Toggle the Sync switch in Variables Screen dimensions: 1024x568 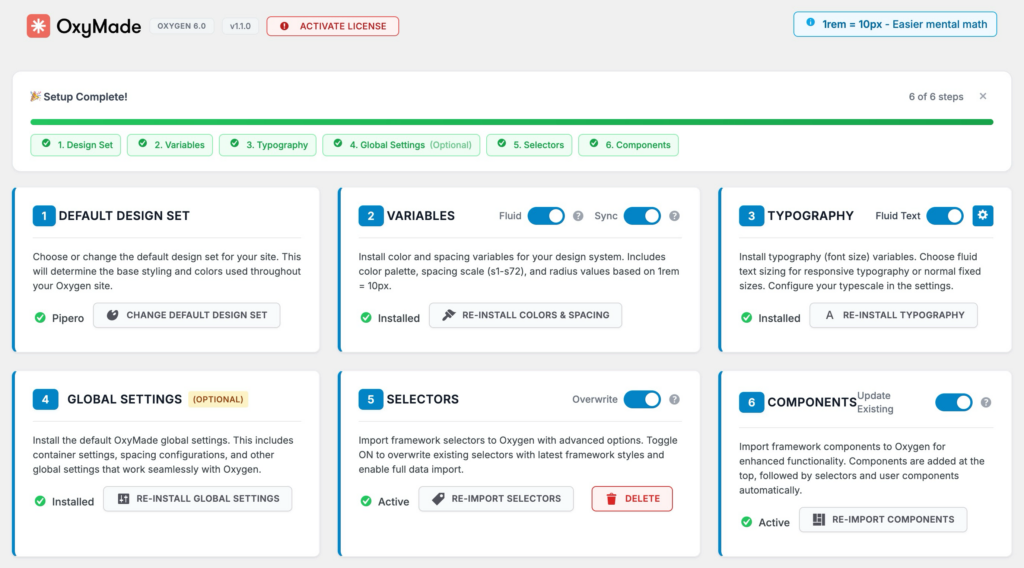pyautogui.click(x=642, y=216)
